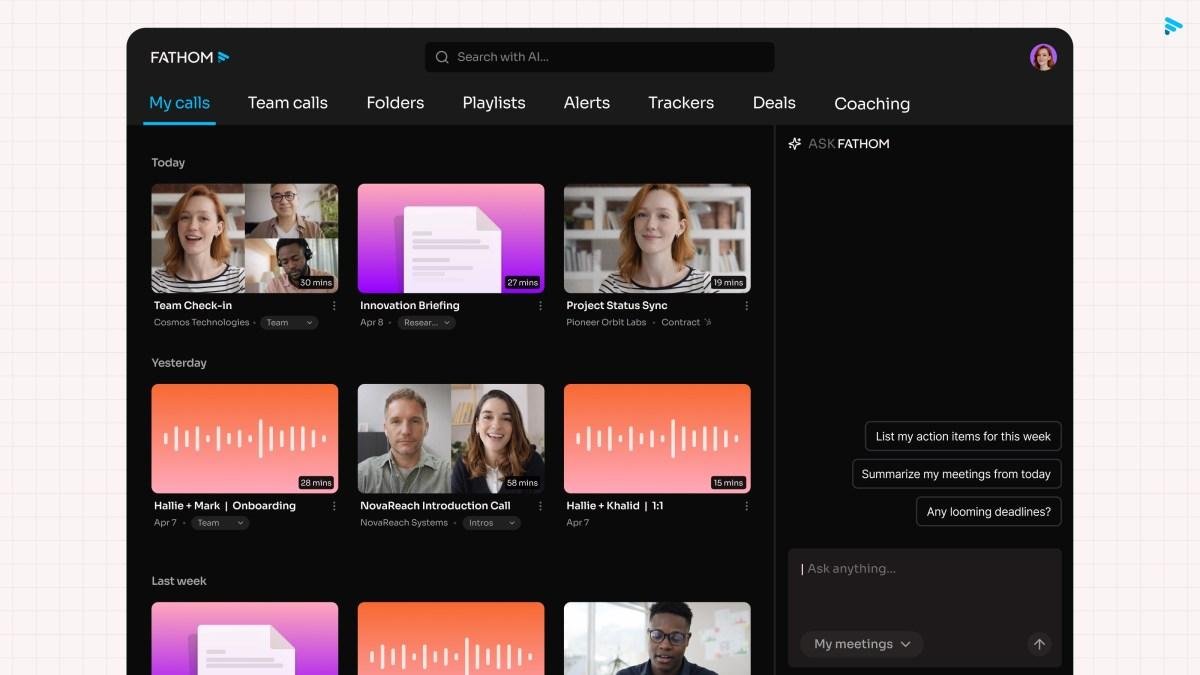Click the List my action items prompt
Image resolution: width=1200 pixels, height=675 pixels.
[x=961, y=436]
